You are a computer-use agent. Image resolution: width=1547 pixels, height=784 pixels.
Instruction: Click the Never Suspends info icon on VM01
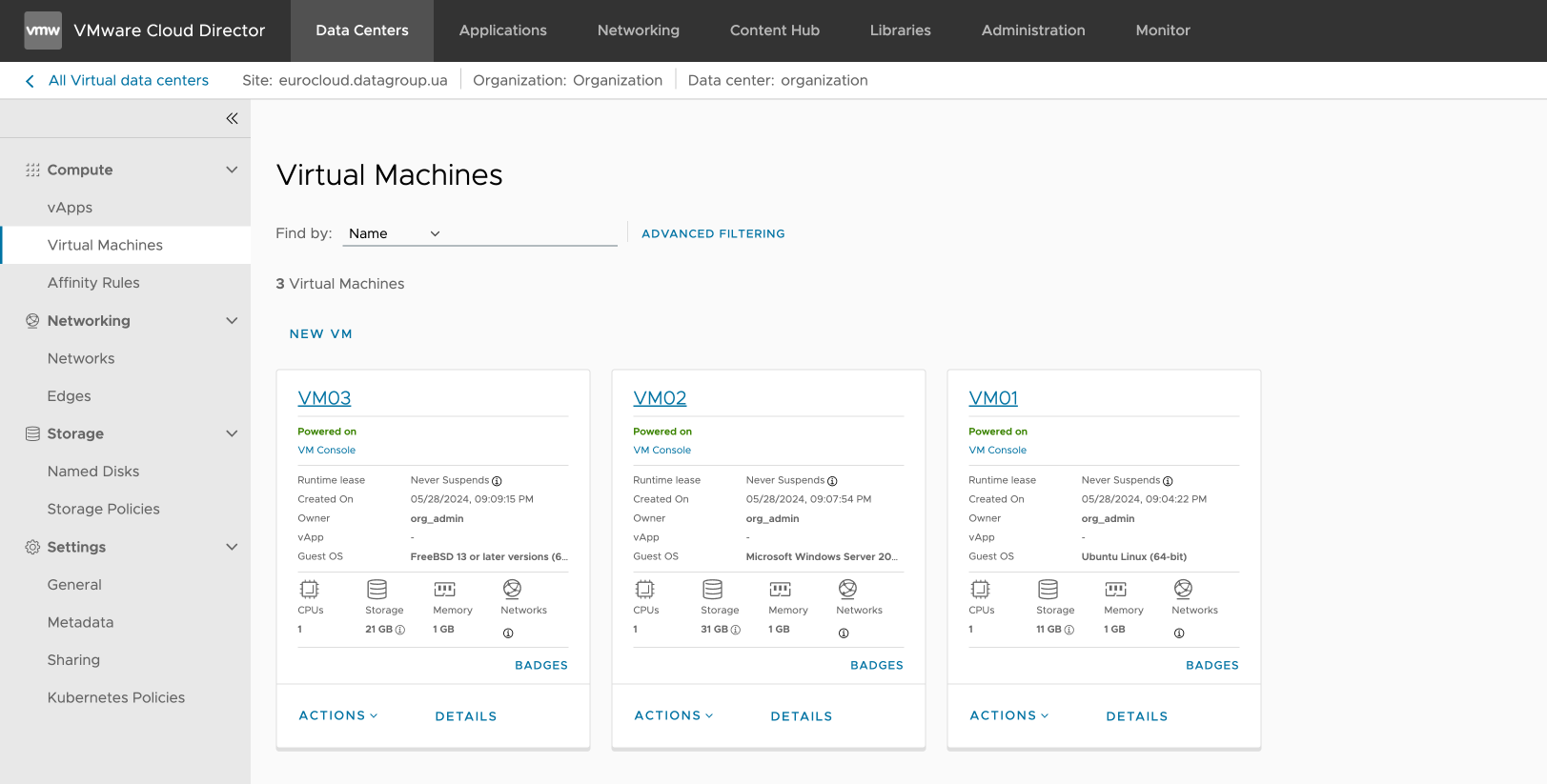pos(1168,481)
